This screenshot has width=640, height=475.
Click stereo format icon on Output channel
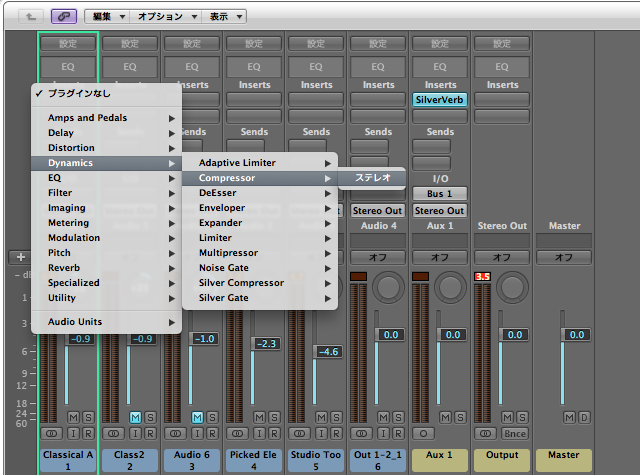[485, 433]
